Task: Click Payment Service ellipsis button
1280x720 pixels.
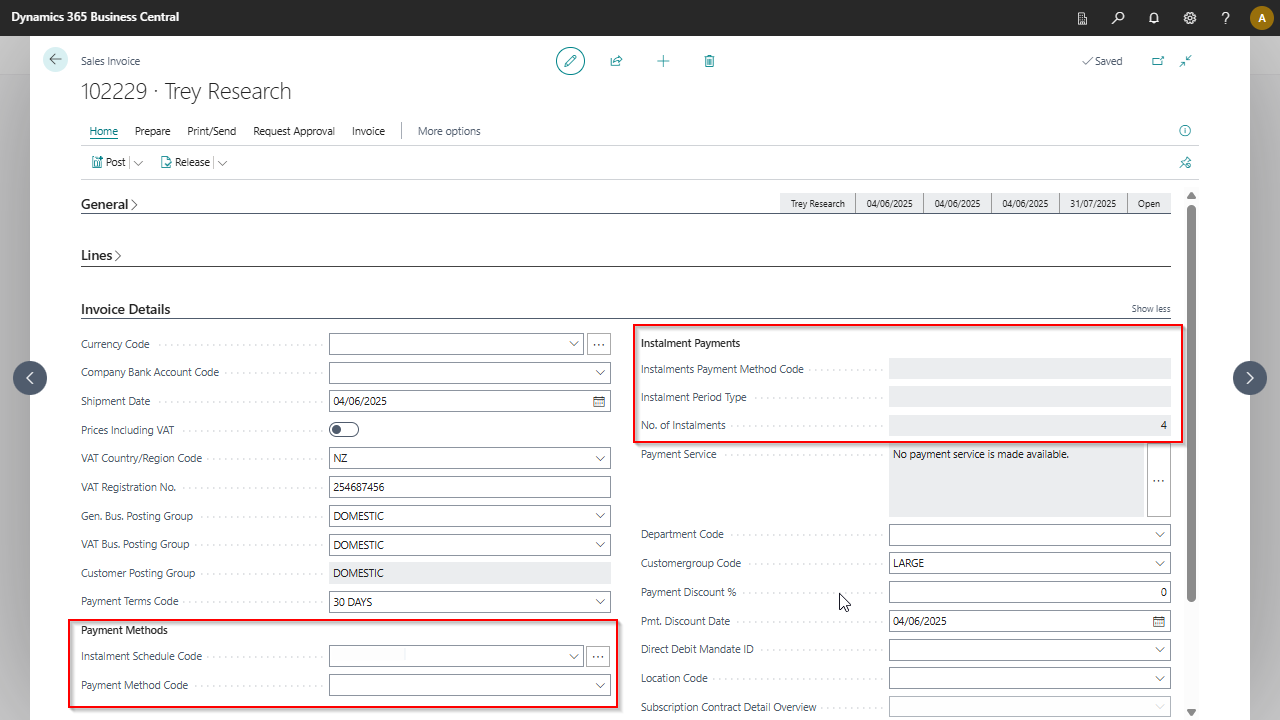Action: point(1159,481)
